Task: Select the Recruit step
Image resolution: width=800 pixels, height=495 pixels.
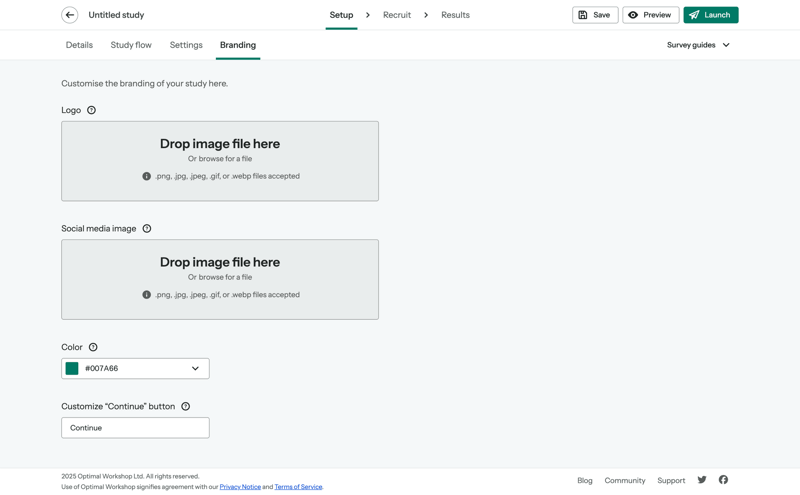Action: pos(396,15)
